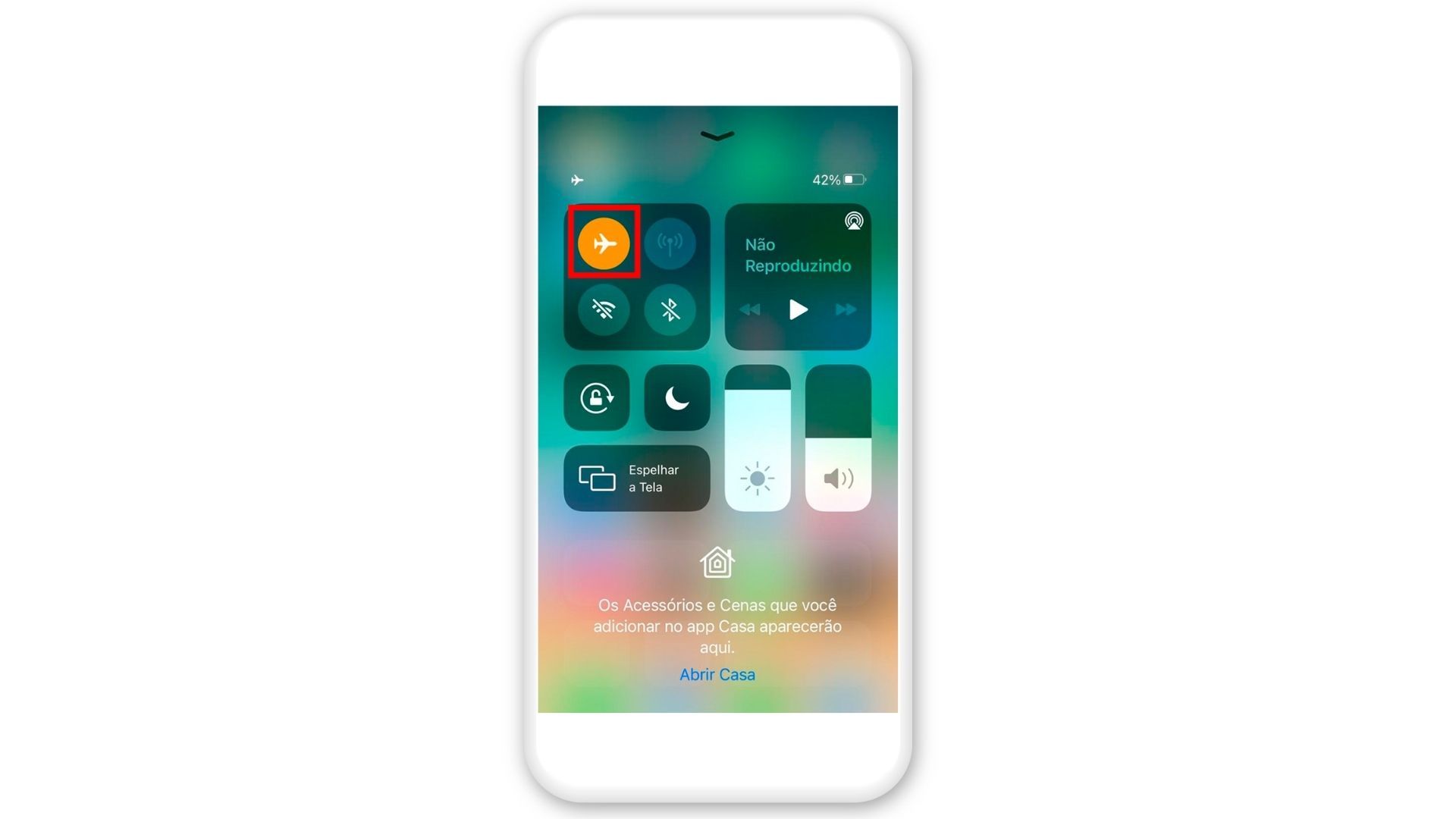The image size is (1456, 819).
Task: Disable Airplane Mode toggle
Action: click(603, 243)
